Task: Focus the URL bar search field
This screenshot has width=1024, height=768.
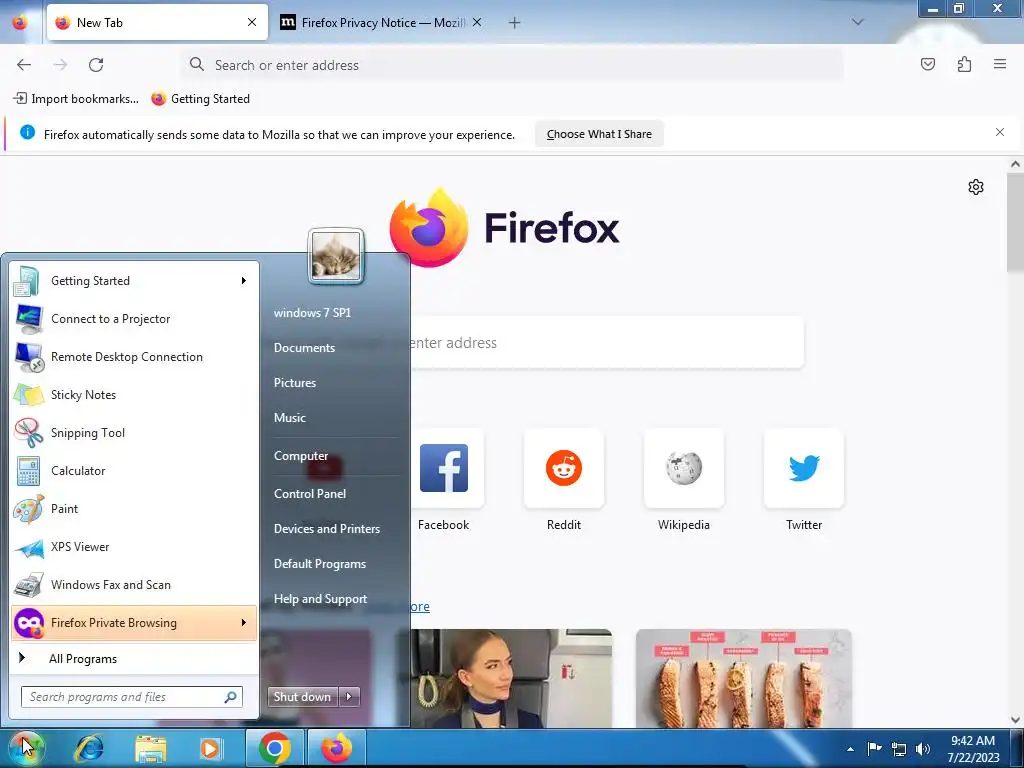Action: 511,65
